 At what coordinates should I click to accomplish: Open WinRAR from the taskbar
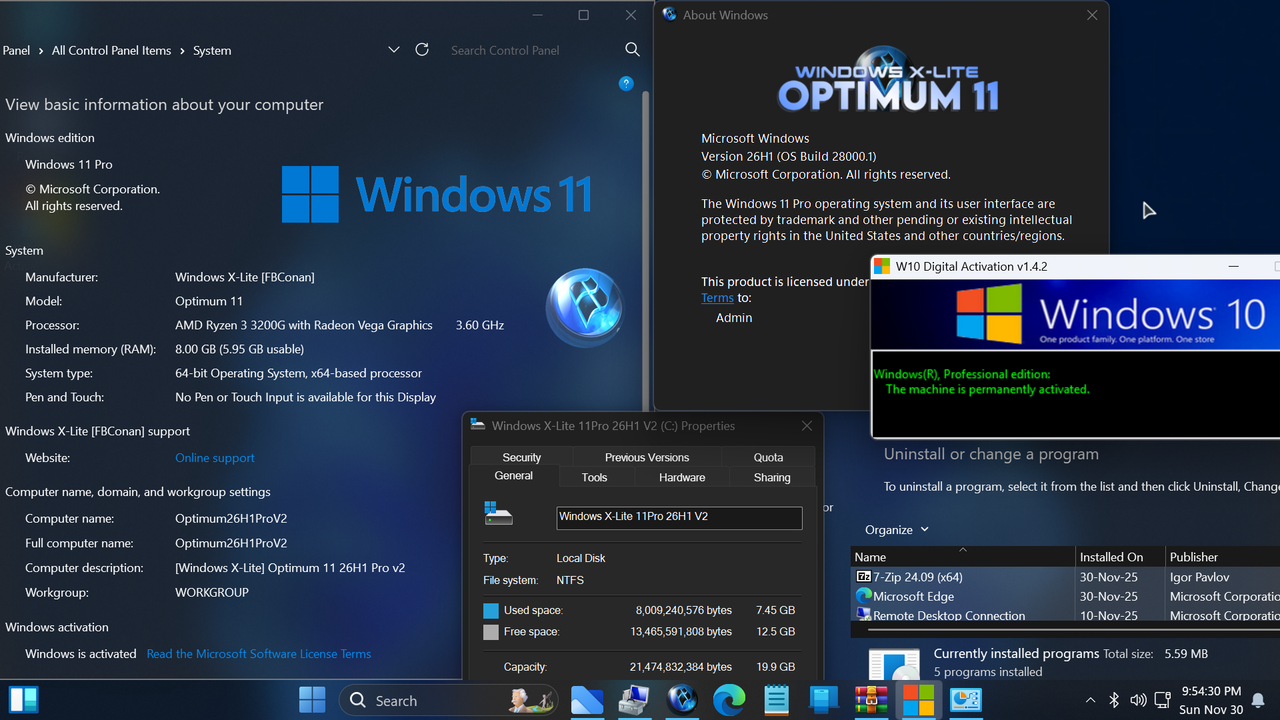pos(870,700)
